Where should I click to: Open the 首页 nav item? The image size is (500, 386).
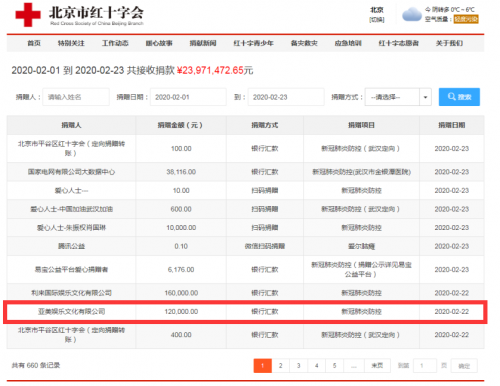34,43
